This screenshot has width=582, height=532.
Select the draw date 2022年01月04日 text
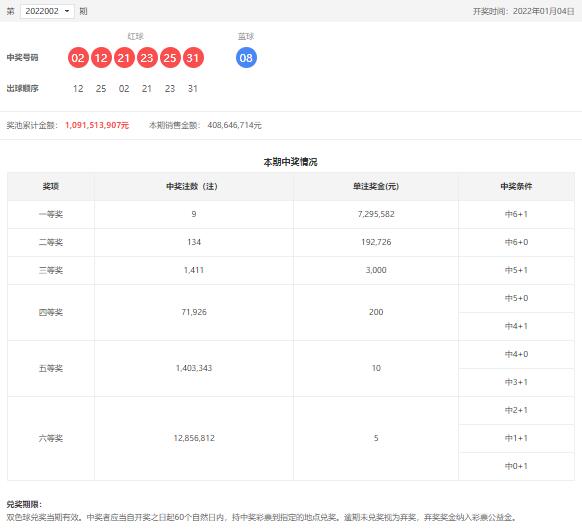543,12
